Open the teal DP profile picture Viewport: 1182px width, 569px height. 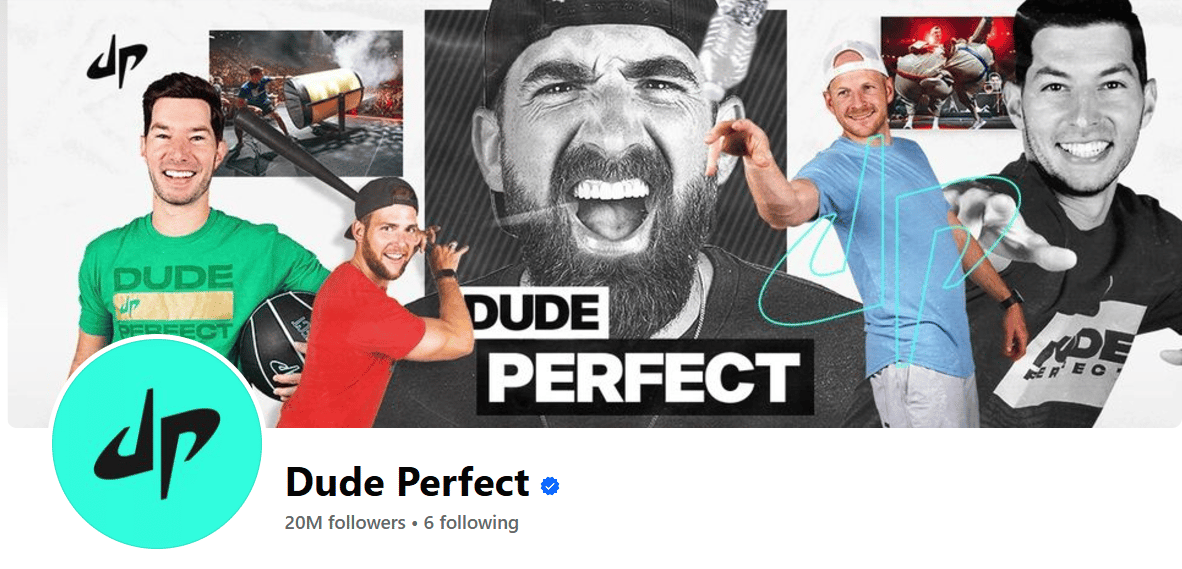157,444
